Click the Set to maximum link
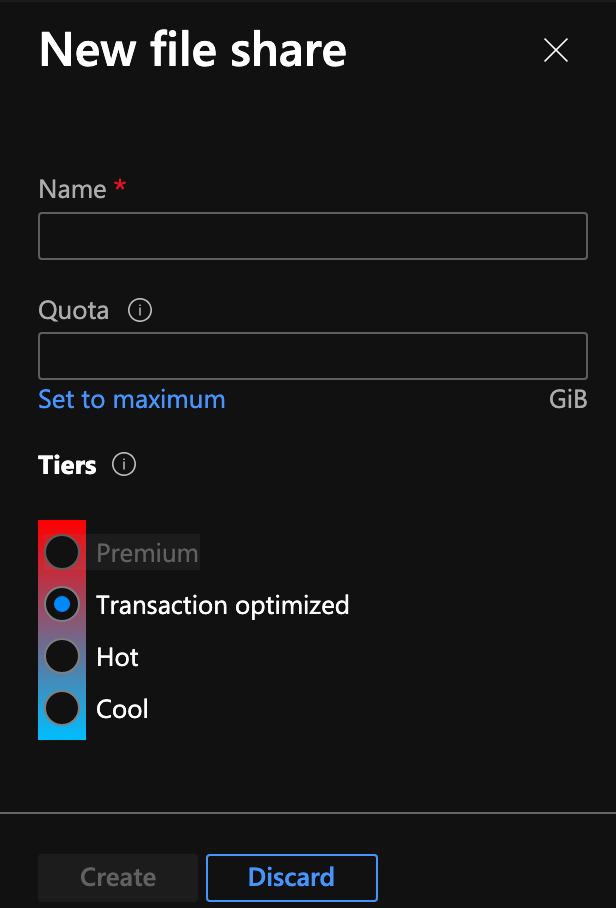Screen dimensions: 616x908 pyautogui.click(x=131, y=400)
